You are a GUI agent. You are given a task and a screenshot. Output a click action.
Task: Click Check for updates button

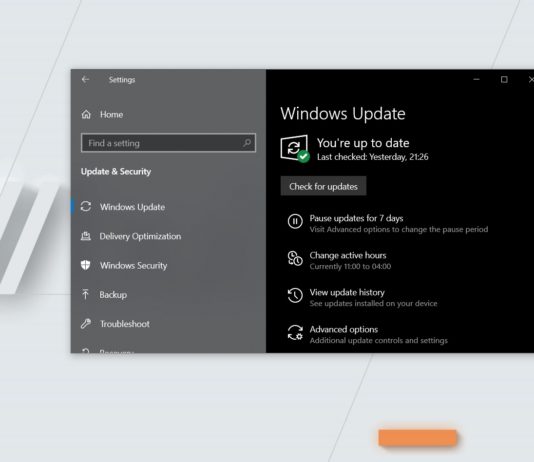click(x=323, y=186)
